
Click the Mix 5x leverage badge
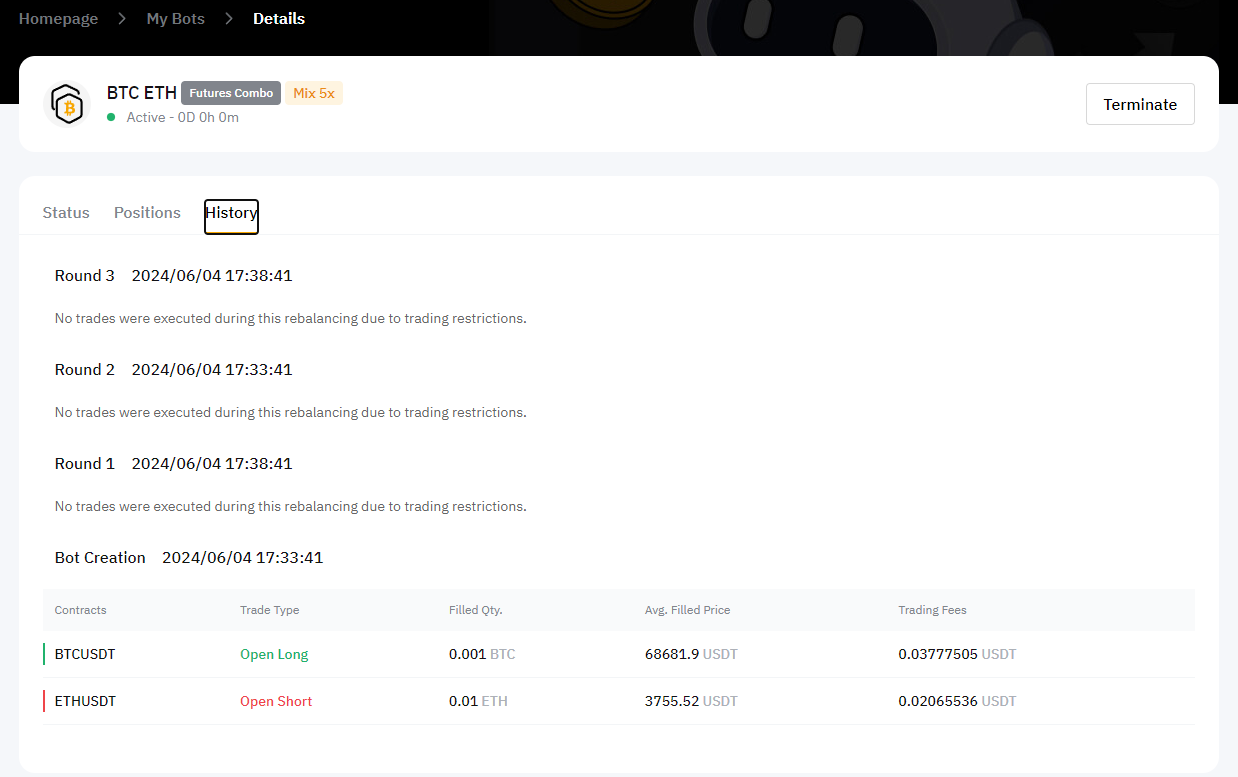click(314, 93)
